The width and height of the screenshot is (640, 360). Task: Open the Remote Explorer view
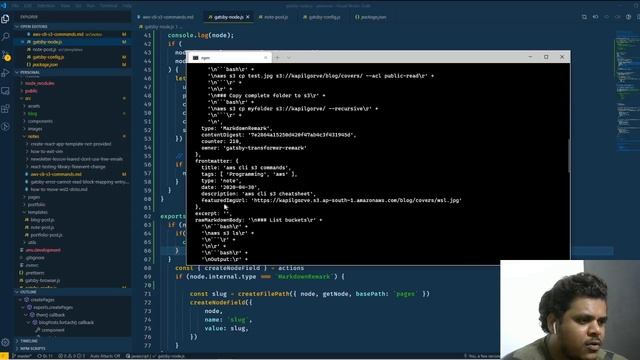(x=5, y=91)
